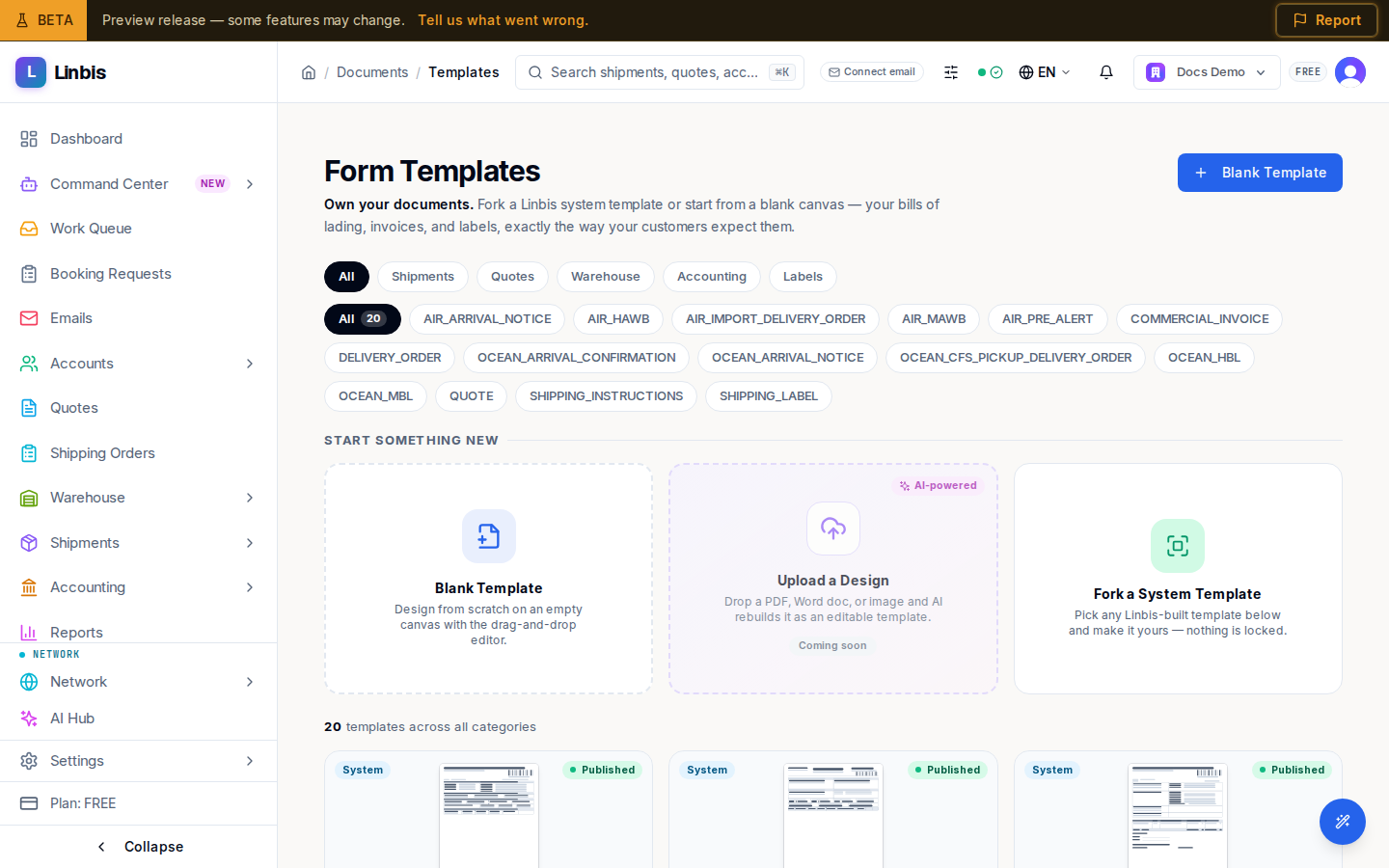Click the Fork a System Template scan icon

pyautogui.click(x=1178, y=546)
